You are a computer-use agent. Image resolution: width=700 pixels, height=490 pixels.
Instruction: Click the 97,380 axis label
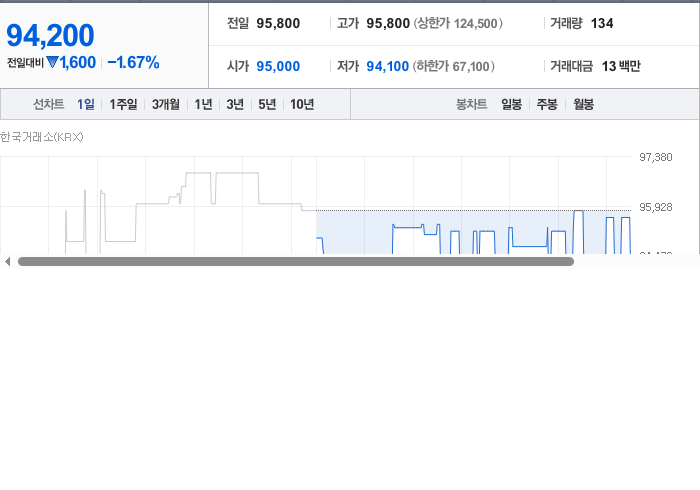[x=656, y=157]
